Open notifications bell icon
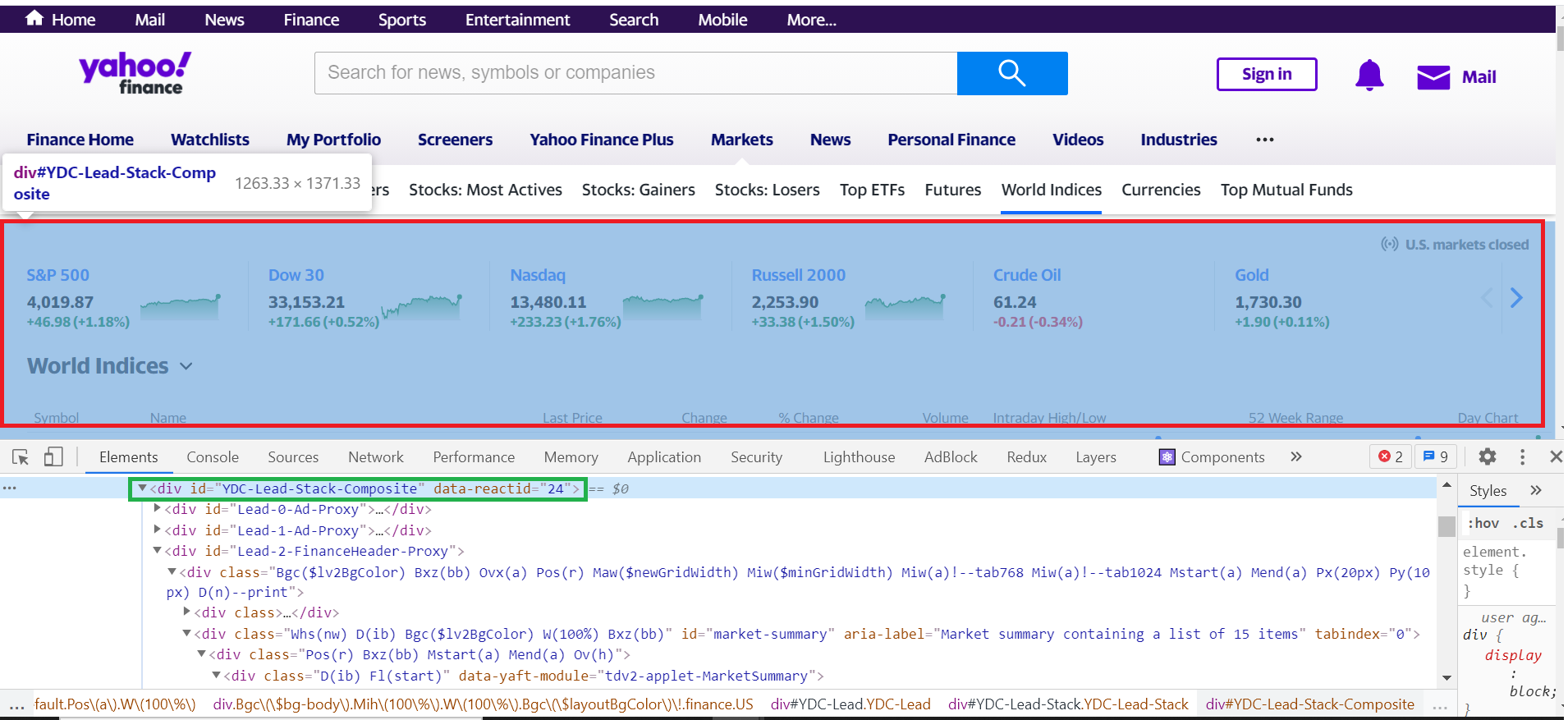Viewport: 1568px width, 720px height. click(x=1369, y=76)
